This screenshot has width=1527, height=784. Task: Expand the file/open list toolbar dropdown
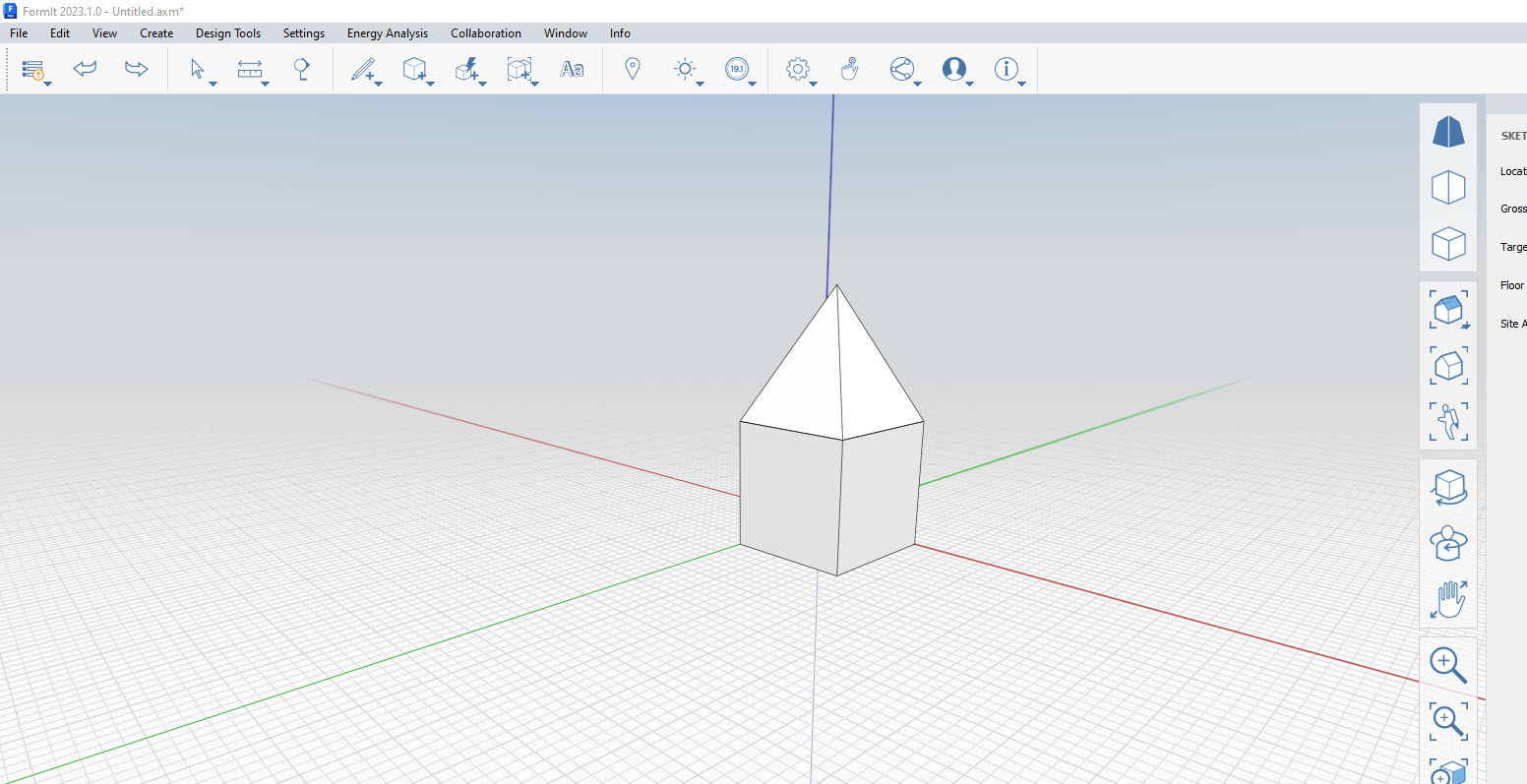(x=47, y=85)
